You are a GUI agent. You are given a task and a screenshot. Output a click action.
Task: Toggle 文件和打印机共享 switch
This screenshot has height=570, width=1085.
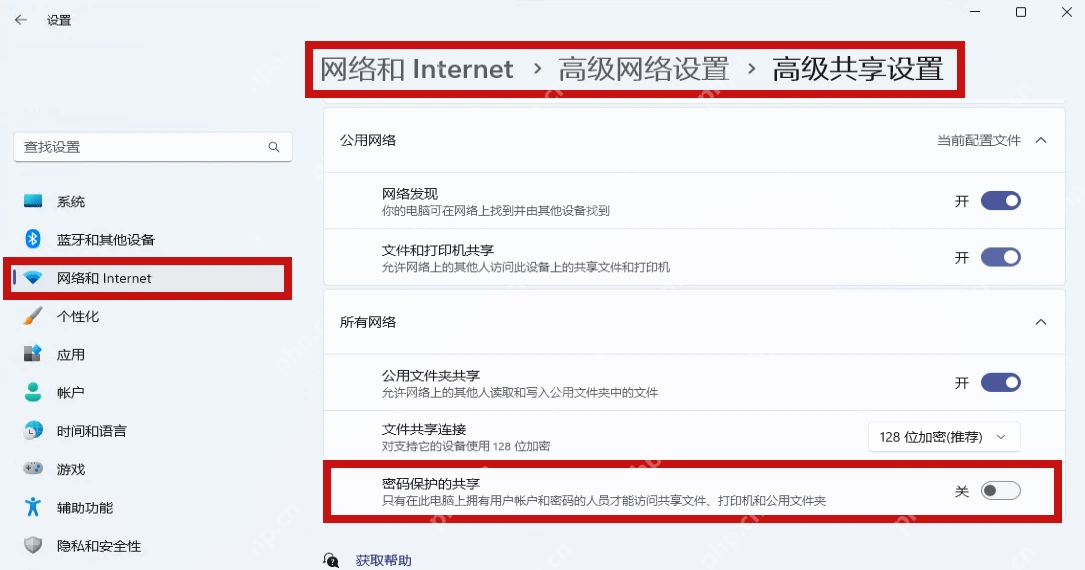(x=1001, y=257)
